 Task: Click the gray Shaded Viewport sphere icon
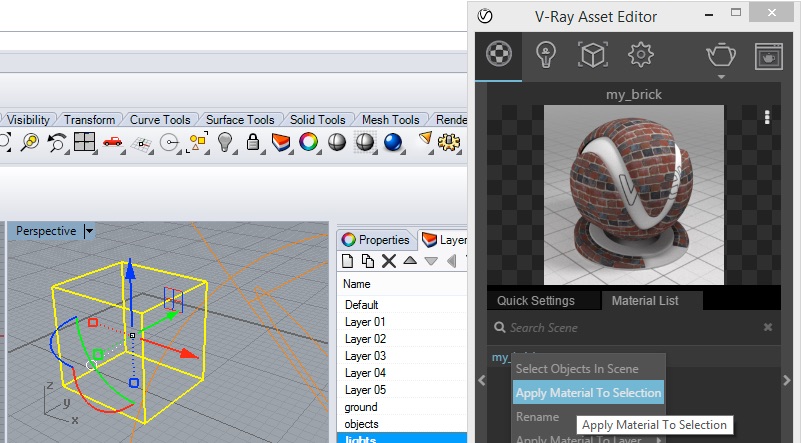(x=337, y=142)
